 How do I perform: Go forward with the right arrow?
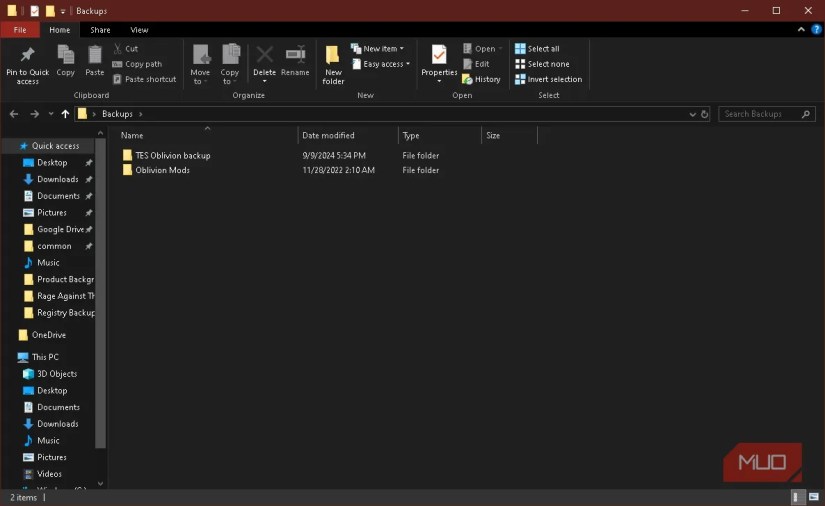click(34, 114)
